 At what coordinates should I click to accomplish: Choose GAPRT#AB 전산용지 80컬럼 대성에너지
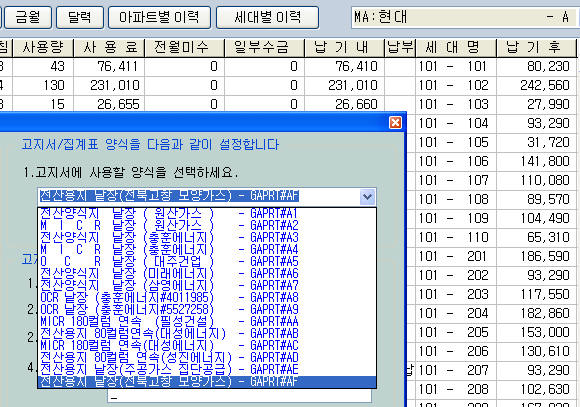pos(207,333)
